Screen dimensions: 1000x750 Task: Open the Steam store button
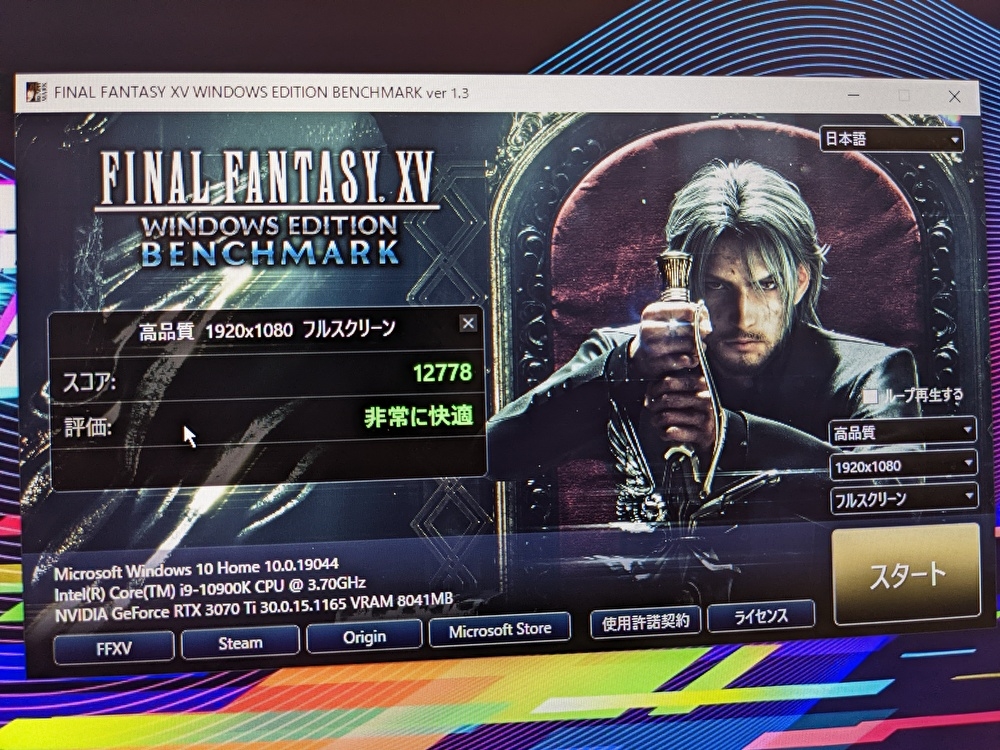tap(240, 643)
